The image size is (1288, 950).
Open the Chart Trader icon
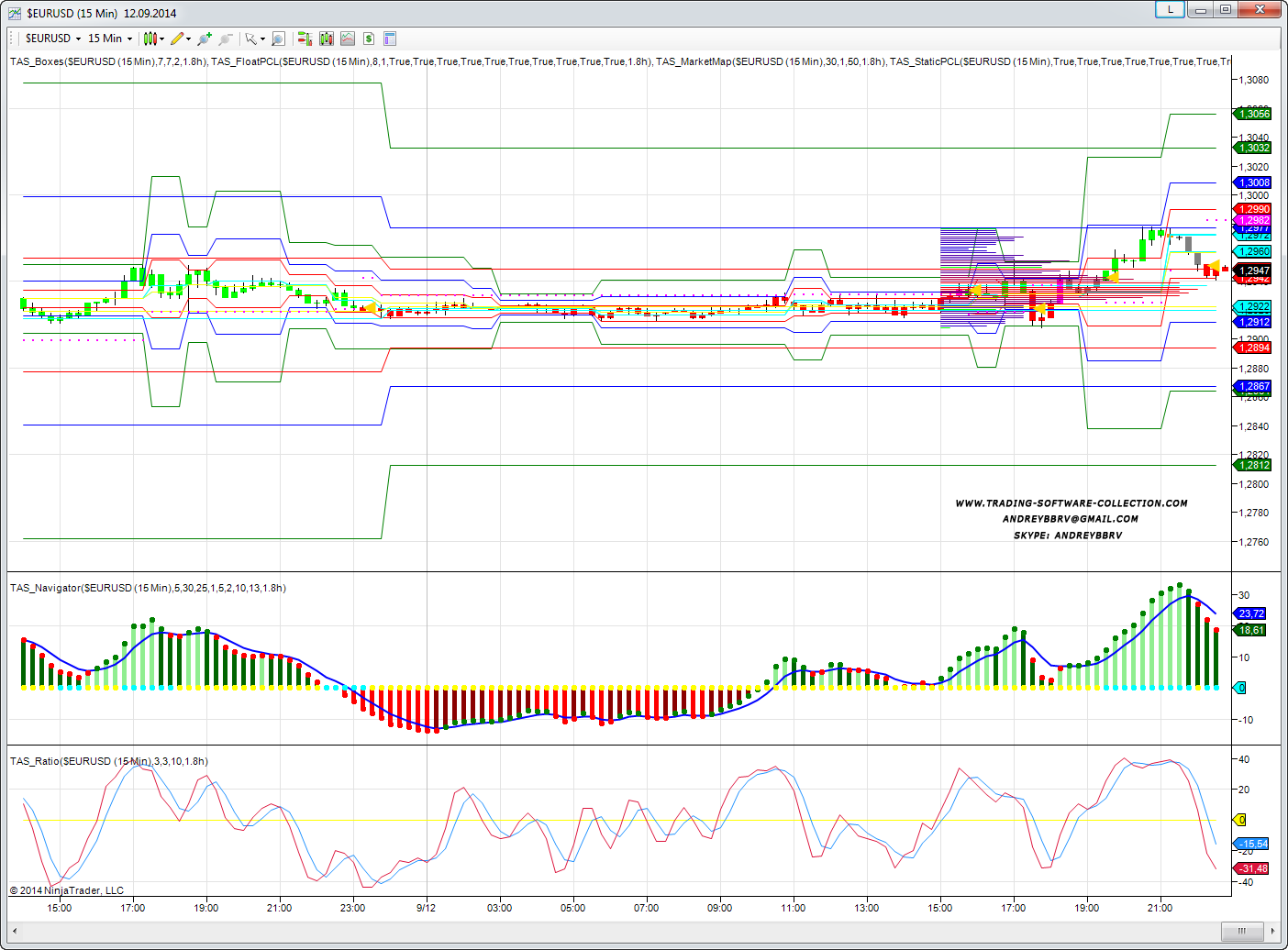(x=305, y=39)
